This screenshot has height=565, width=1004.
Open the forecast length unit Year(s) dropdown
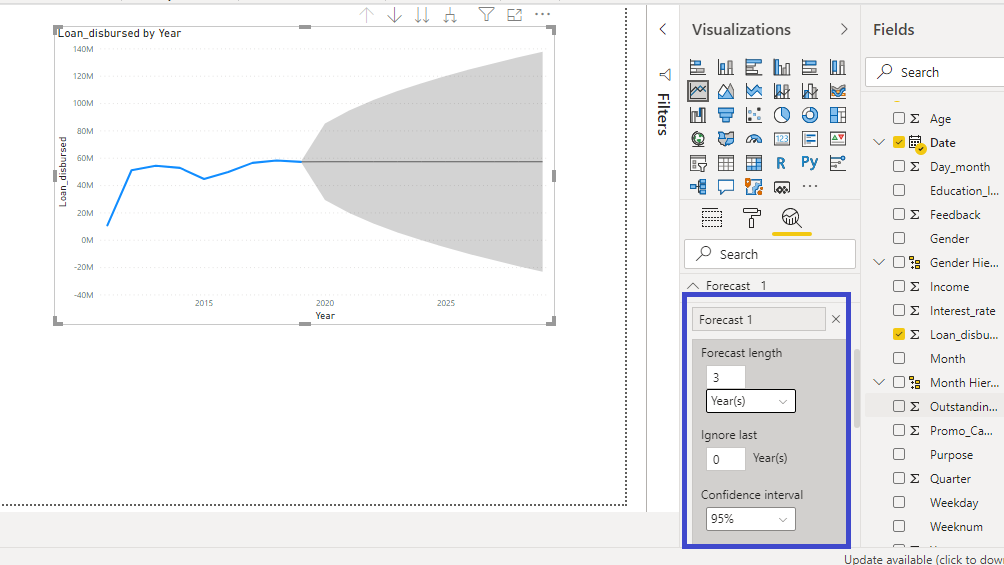(x=750, y=401)
